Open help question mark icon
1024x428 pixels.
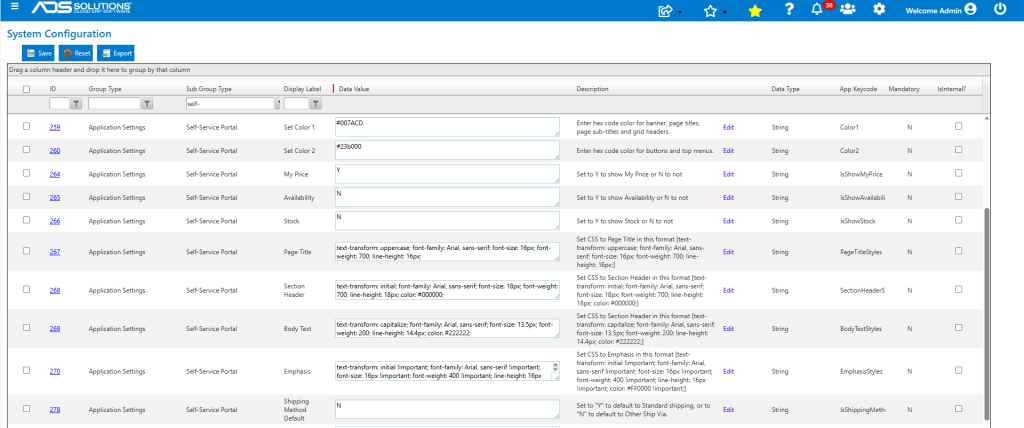pyautogui.click(x=790, y=9)
